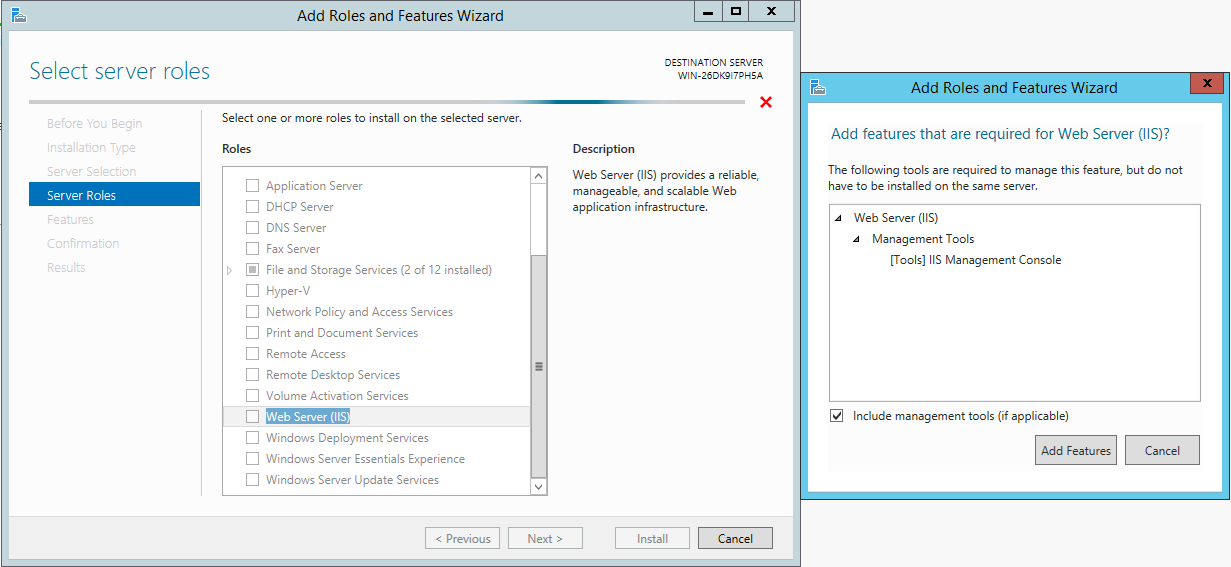1231x567 pixels.
Task: Select the Management Tools tree item label
Action: [x=923, y=239]
